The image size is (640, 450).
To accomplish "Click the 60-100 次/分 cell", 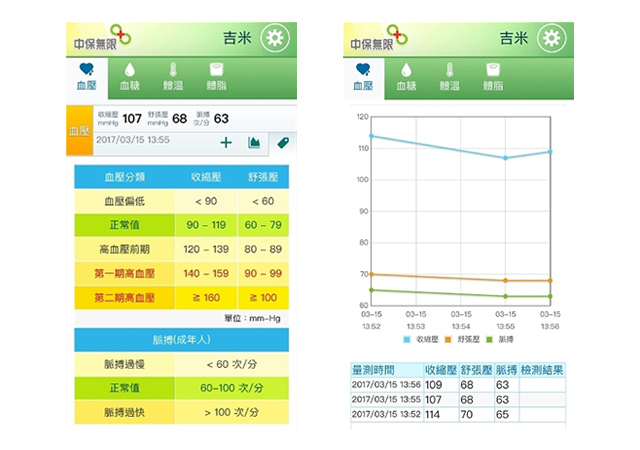I will [232, 388].
